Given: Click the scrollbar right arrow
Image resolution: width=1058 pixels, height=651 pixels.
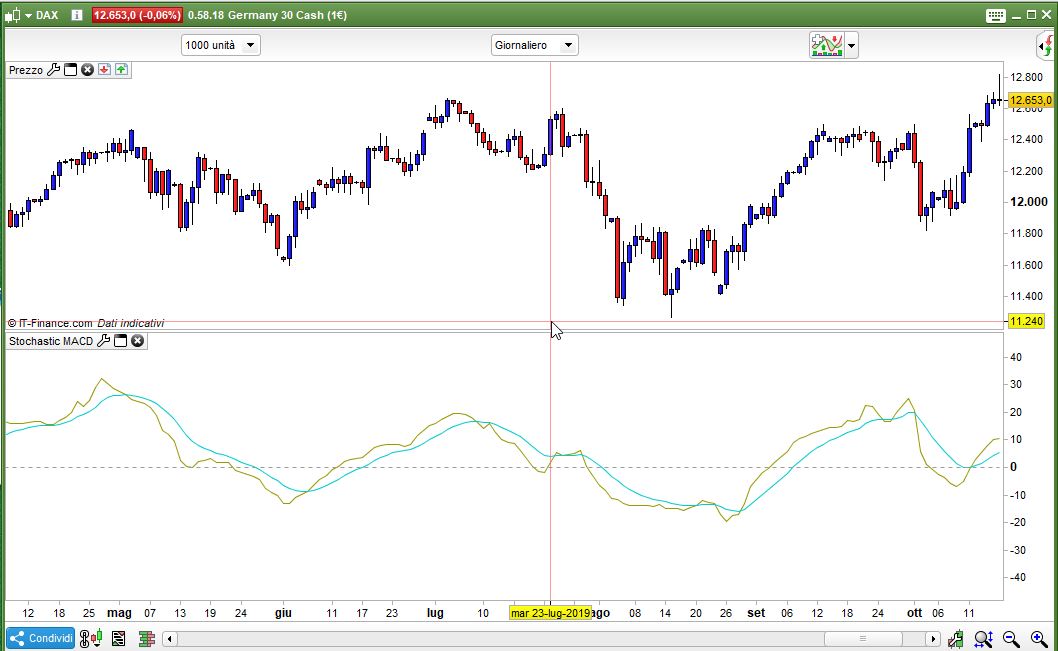Looking at the screenshot, I should (932, 638).
